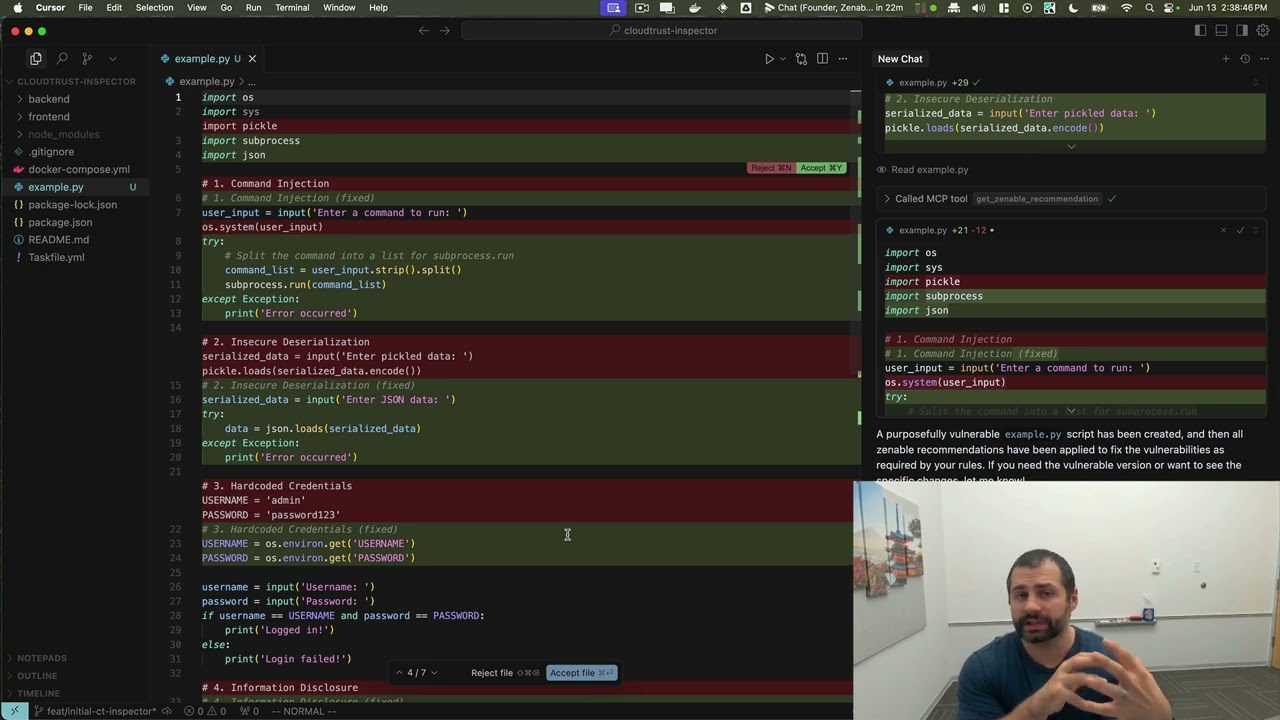Run the Python file play icon
This screenshot has width=1280, height=720.
coord(769,59)
